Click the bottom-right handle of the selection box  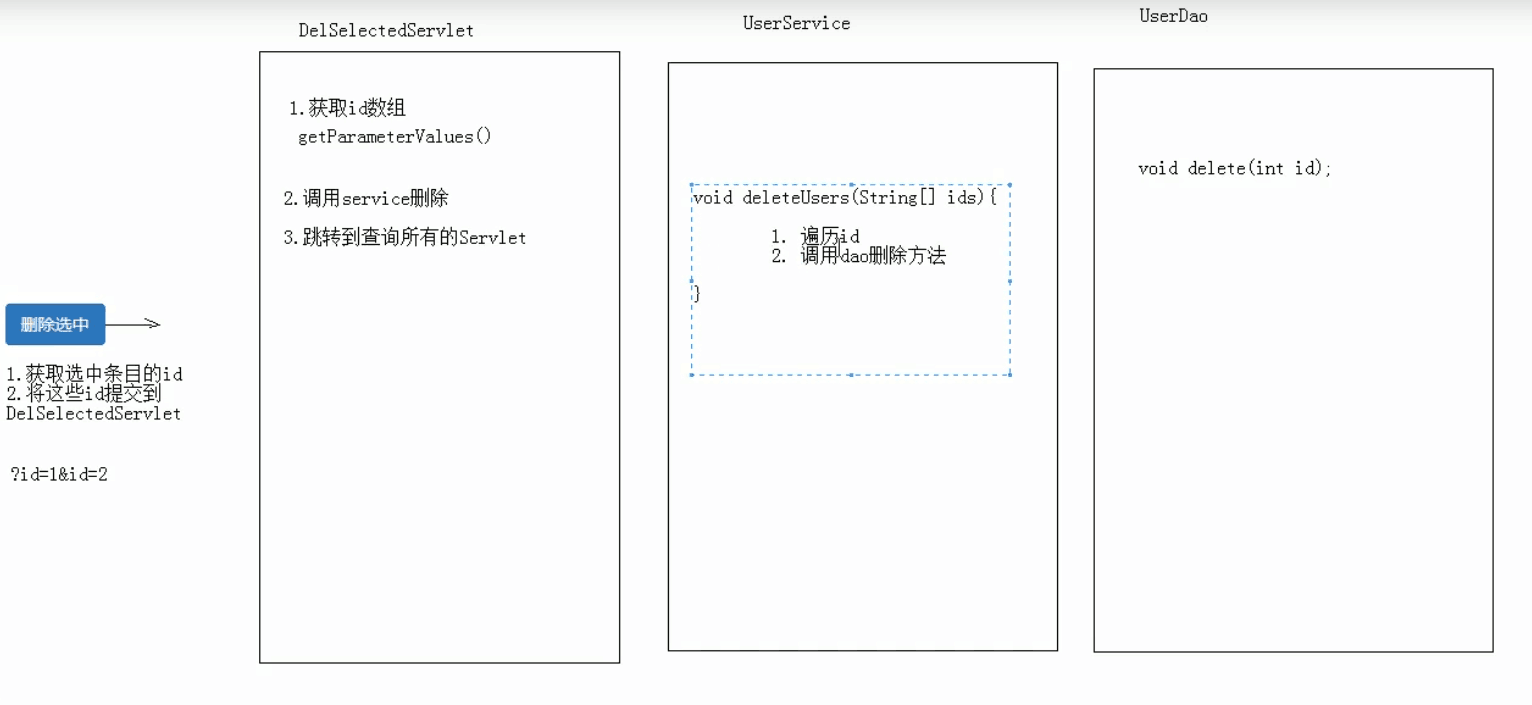click(1010, 374)
